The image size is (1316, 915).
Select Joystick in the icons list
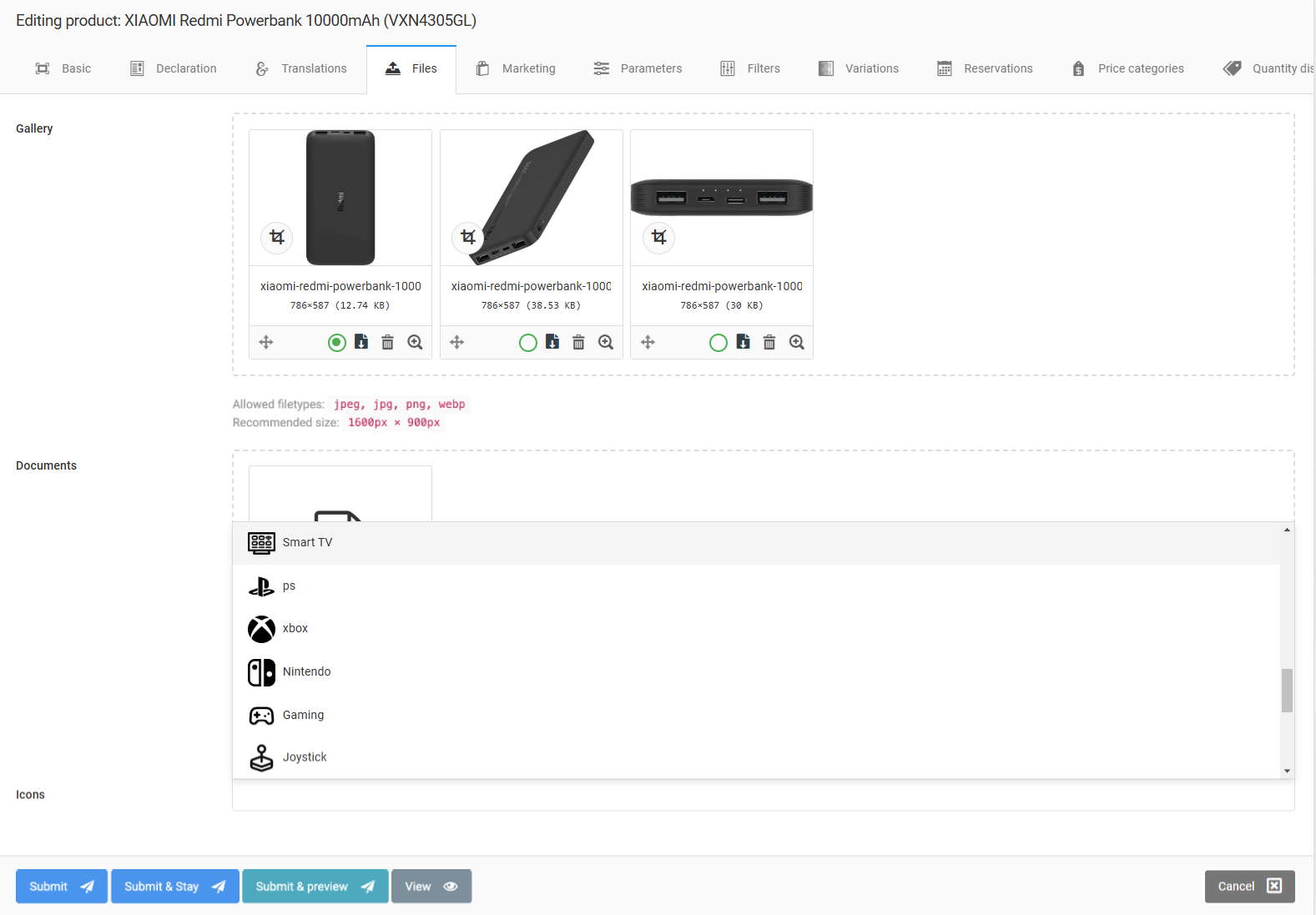tap(305, 757)
